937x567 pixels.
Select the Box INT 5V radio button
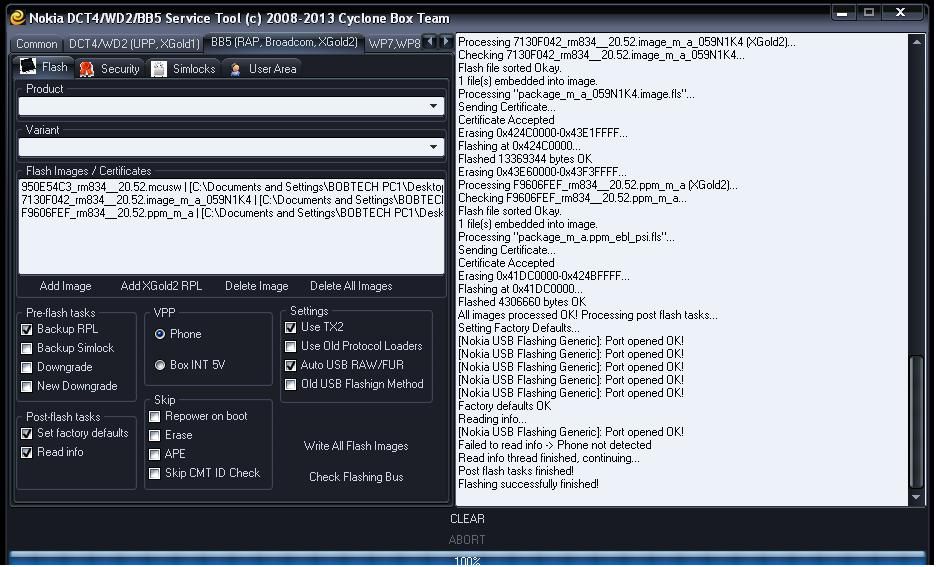[x=160, y=365]
